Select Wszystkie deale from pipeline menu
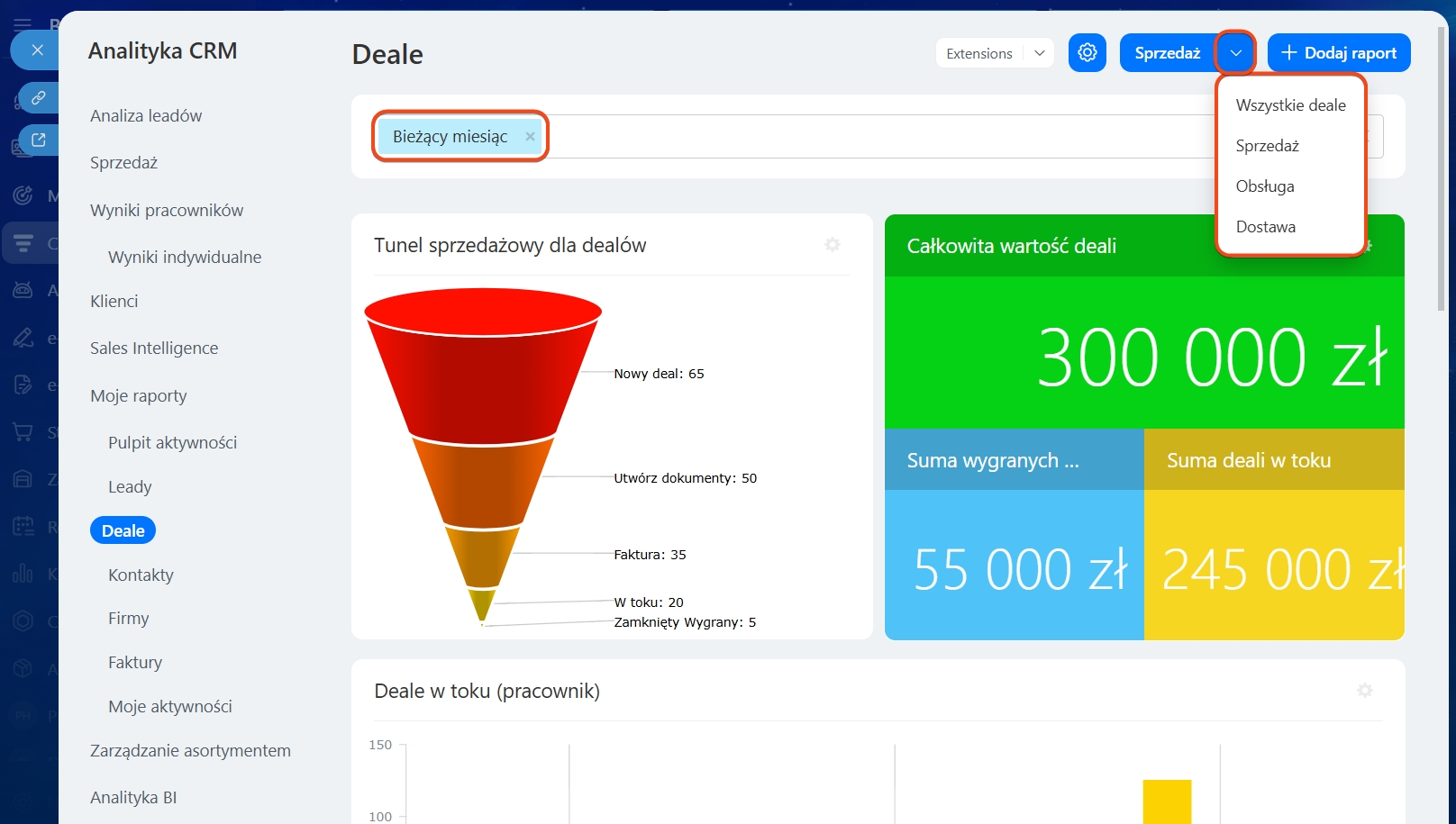The height and width of the screenshot is (824, 1456). click(x=1290, y=105)
